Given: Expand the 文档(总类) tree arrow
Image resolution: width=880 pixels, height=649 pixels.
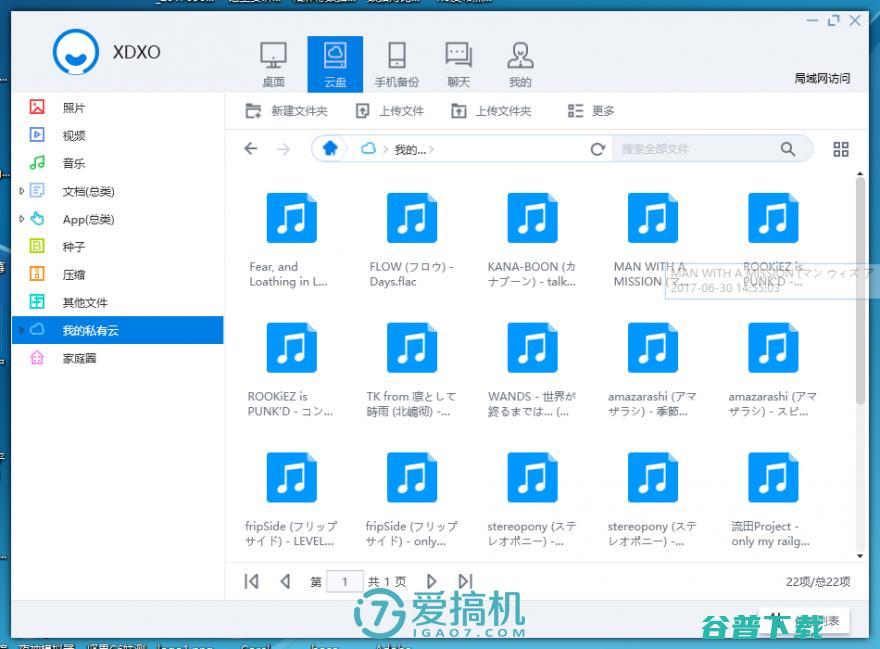Looking at the screenshot, I should (x=21, y=191).
